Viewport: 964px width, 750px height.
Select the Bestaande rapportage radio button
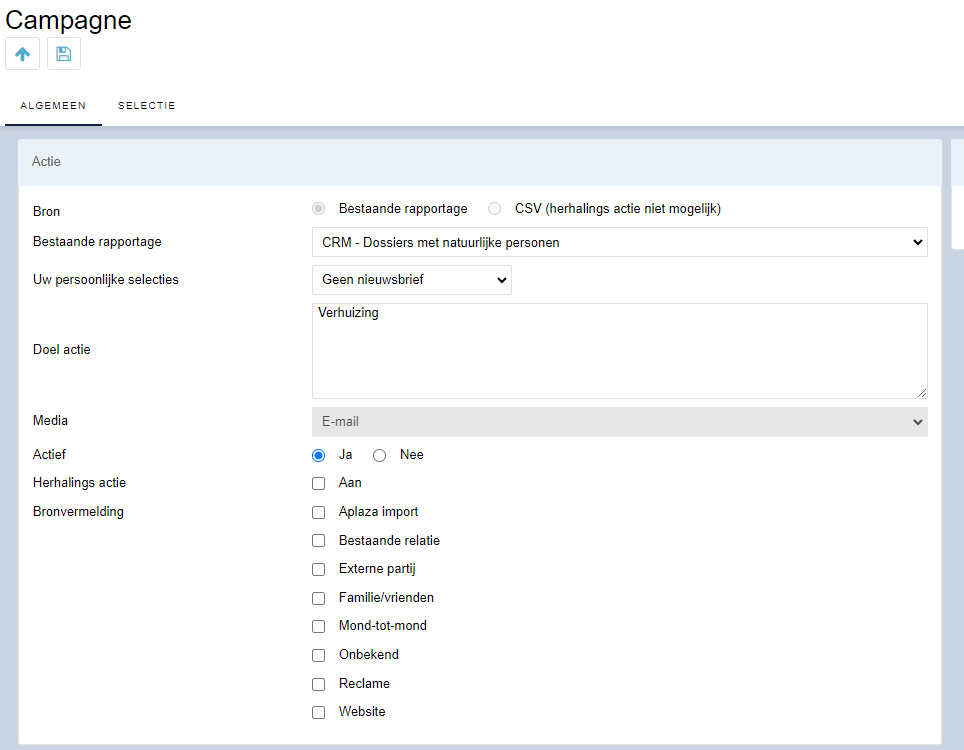point(318,209)
